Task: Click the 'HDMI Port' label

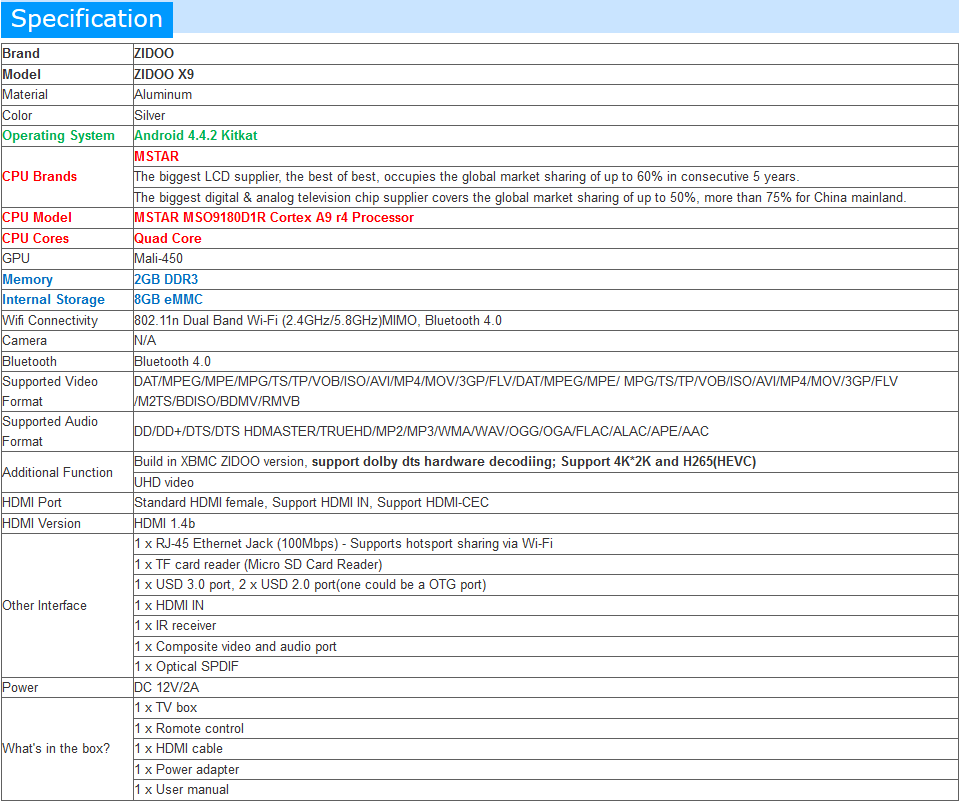Action: [32, 502]
